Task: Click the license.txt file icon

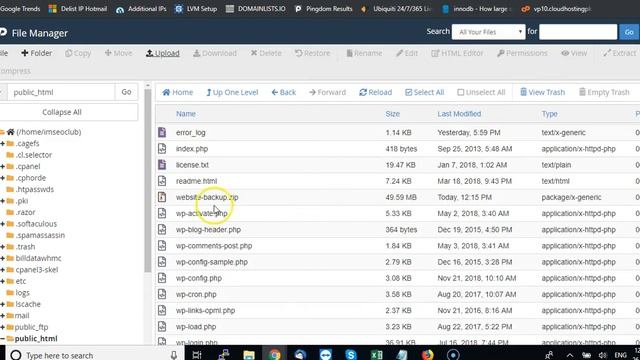Action: (162, 165)
